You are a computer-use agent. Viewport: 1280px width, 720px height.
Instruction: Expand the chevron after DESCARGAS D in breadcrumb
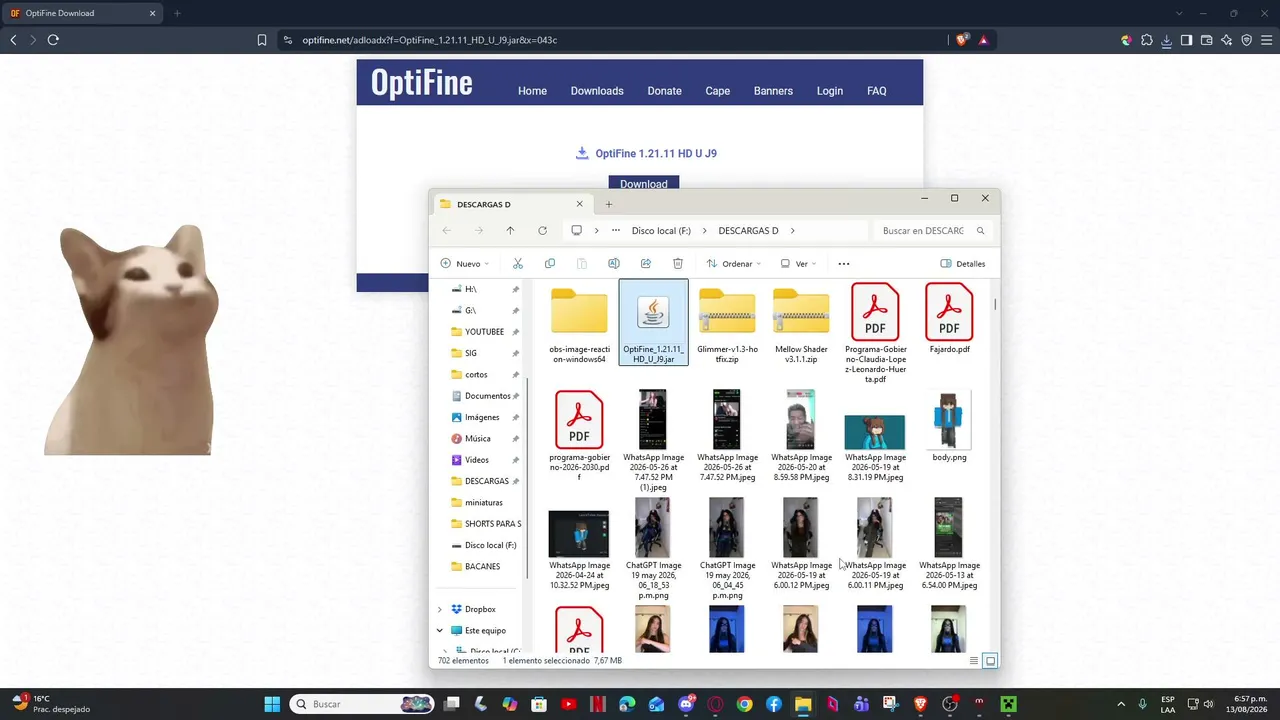[x=793, y=231]
